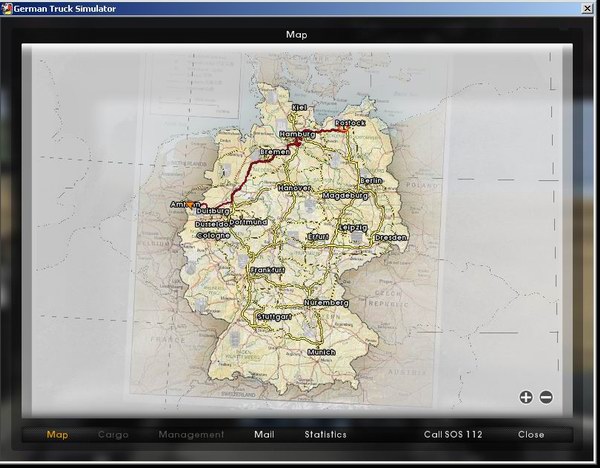
Task: Click the German Truck Simulator window icon
Action: [7, 8]
